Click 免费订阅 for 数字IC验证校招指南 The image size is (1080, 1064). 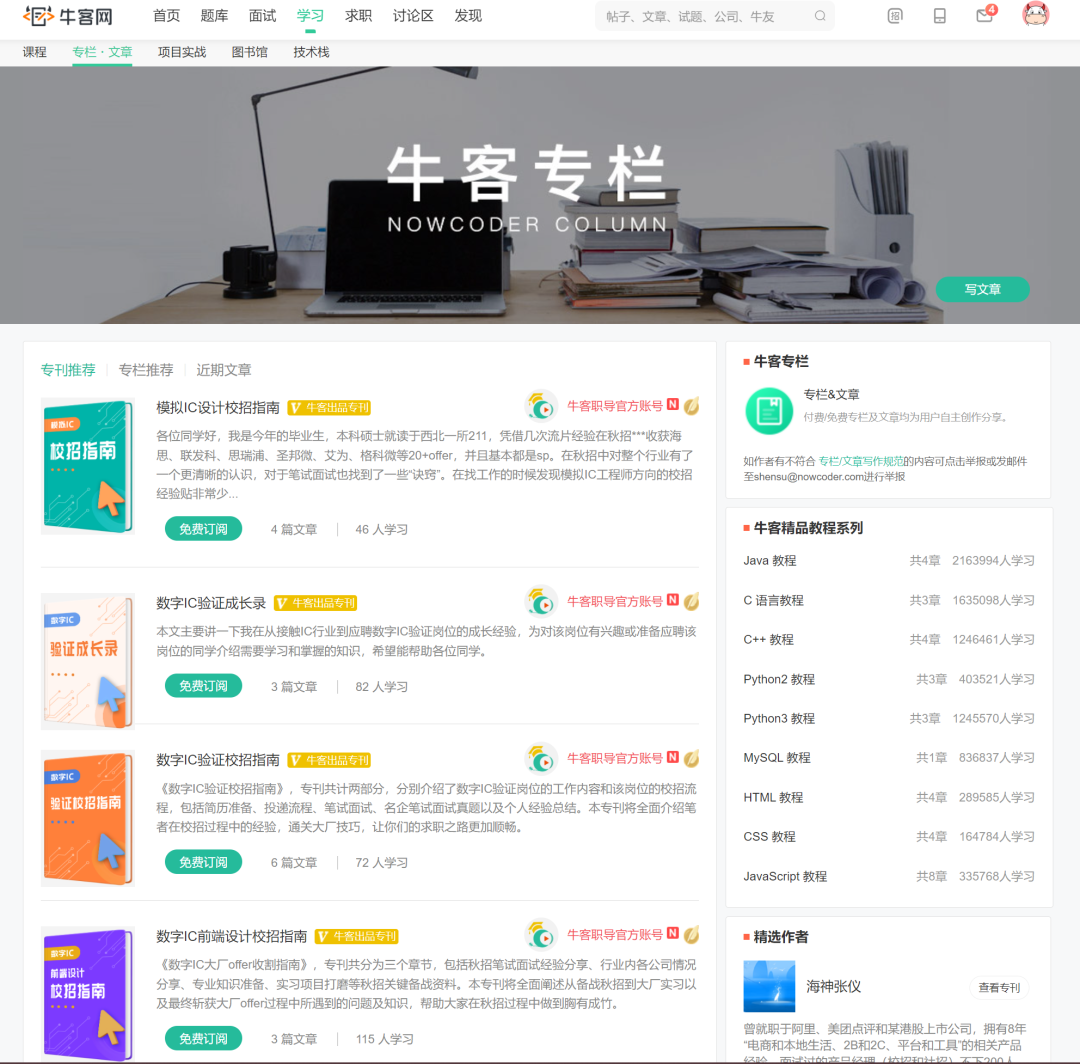click(203, 862)
